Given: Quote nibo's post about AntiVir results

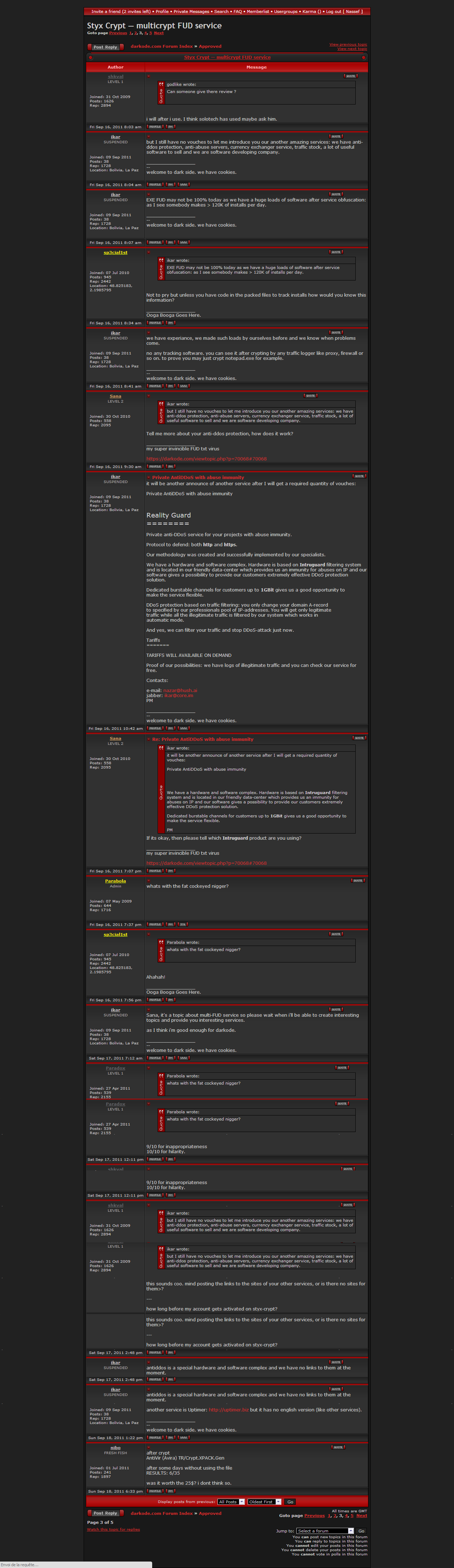Looking at the screenshot, I should tap(337, 1447).
